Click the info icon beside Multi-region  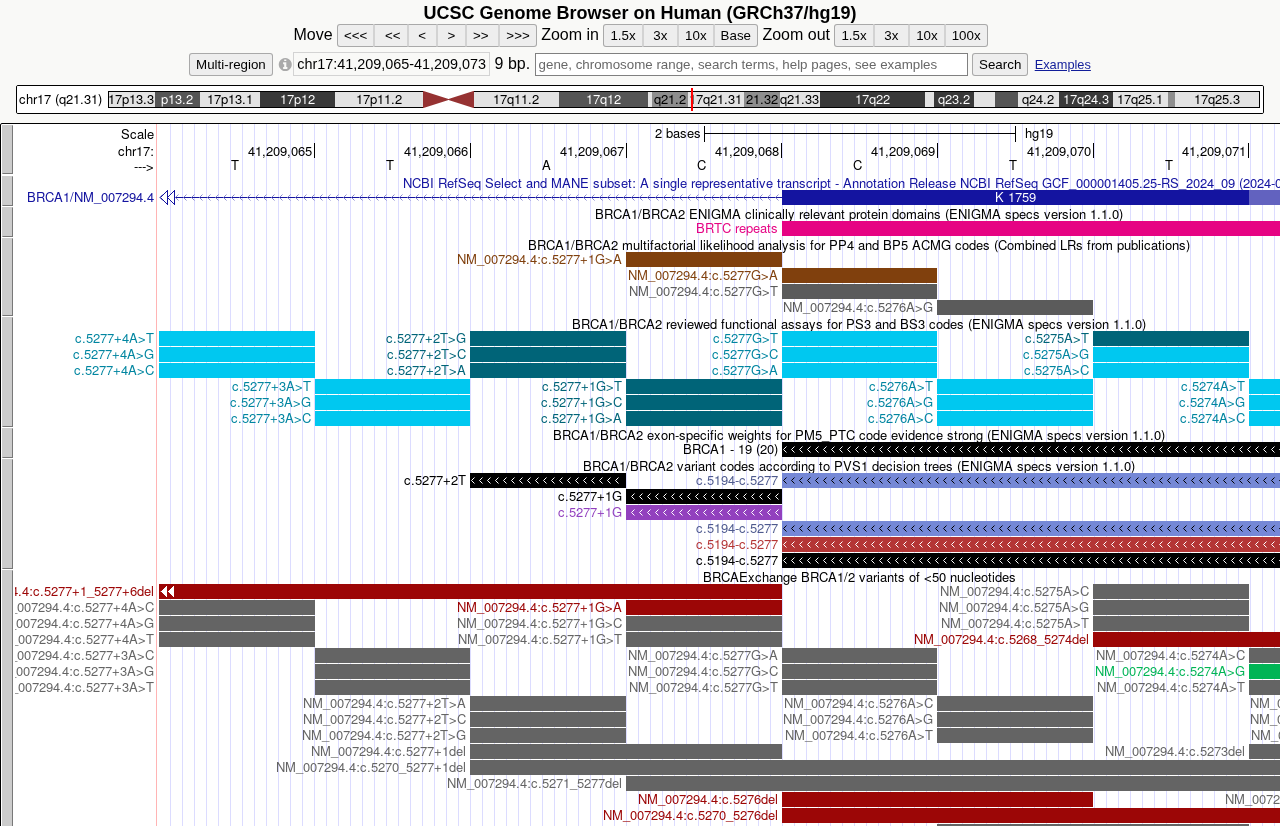[x=285, y=65]
